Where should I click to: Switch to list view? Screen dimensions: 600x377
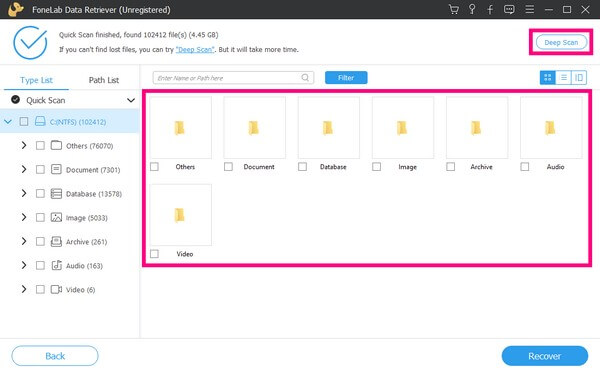tap(563, 78)
